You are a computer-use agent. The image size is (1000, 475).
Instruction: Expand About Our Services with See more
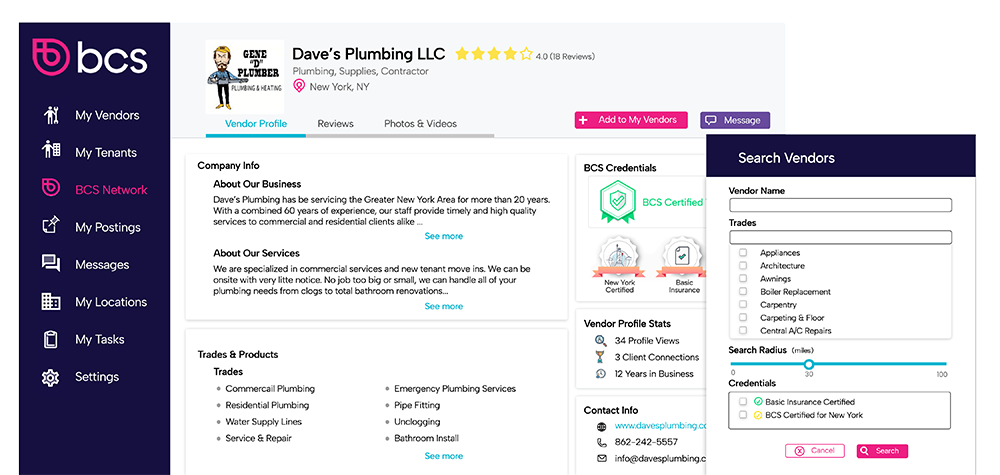click(443, 307)
